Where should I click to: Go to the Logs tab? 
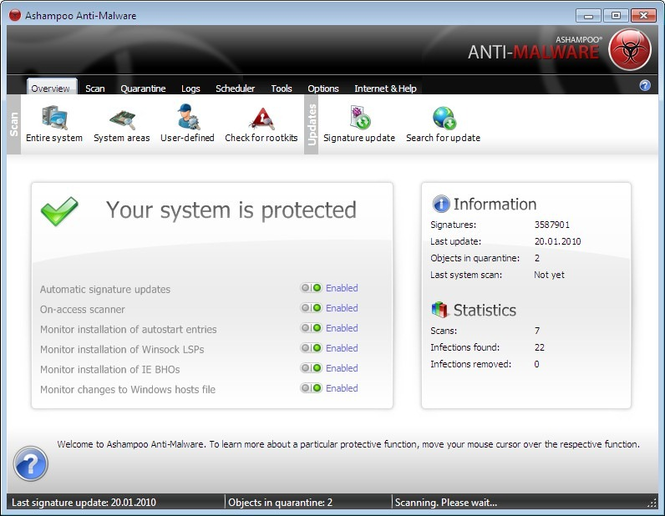[190, 88]
